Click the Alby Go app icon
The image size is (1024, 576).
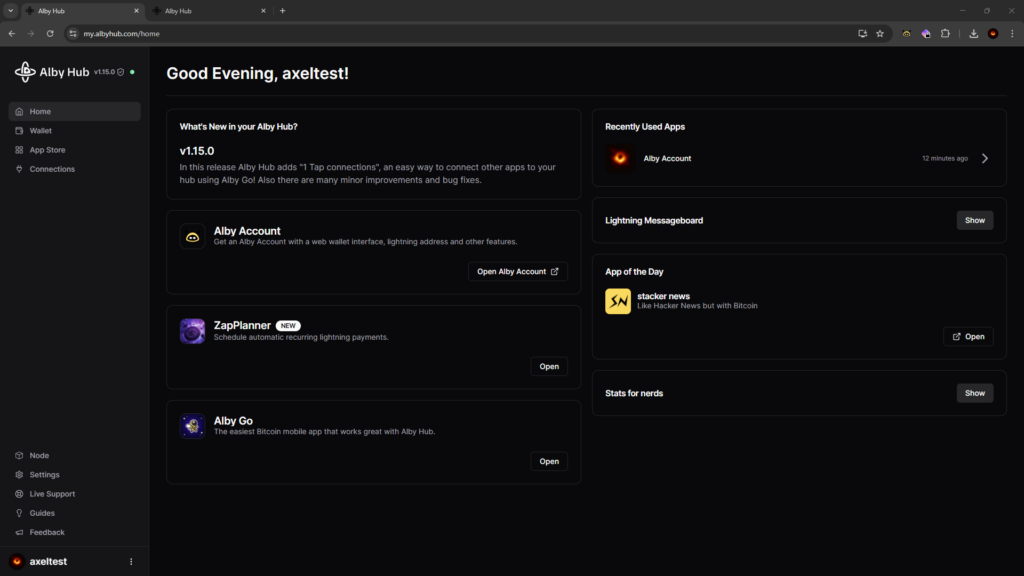192,426
